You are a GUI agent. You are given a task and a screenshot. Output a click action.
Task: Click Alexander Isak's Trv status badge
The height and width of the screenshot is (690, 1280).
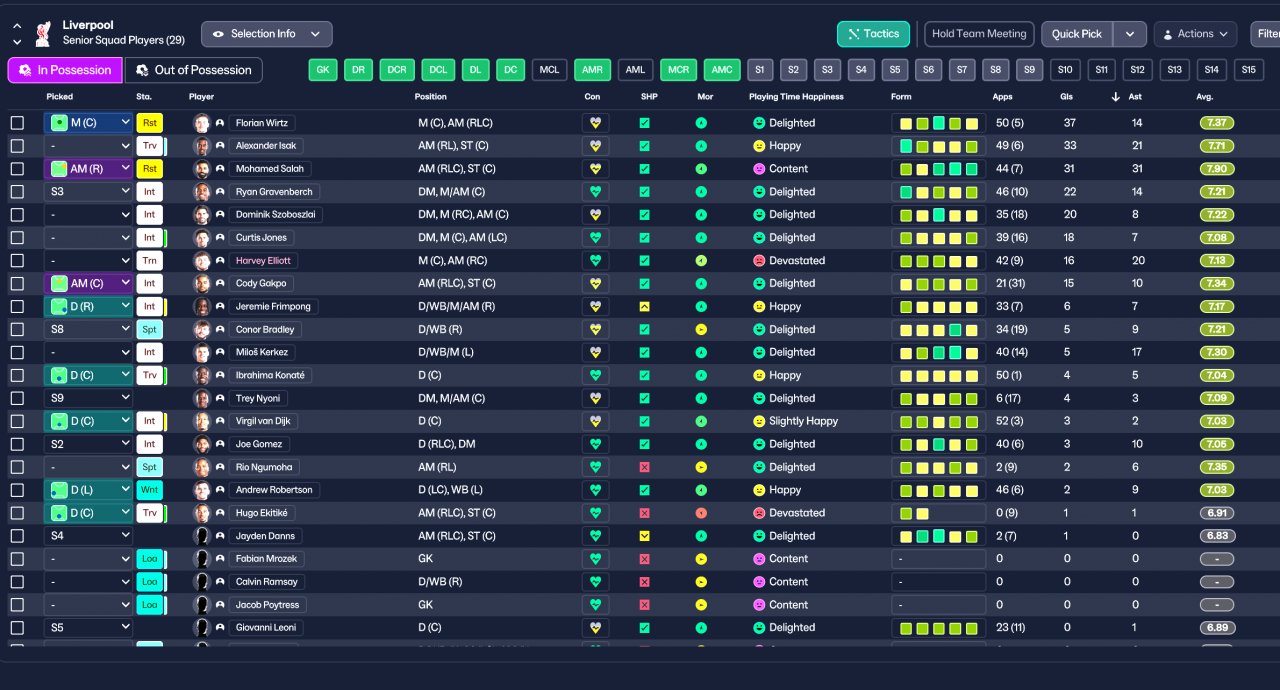(149, 146)
